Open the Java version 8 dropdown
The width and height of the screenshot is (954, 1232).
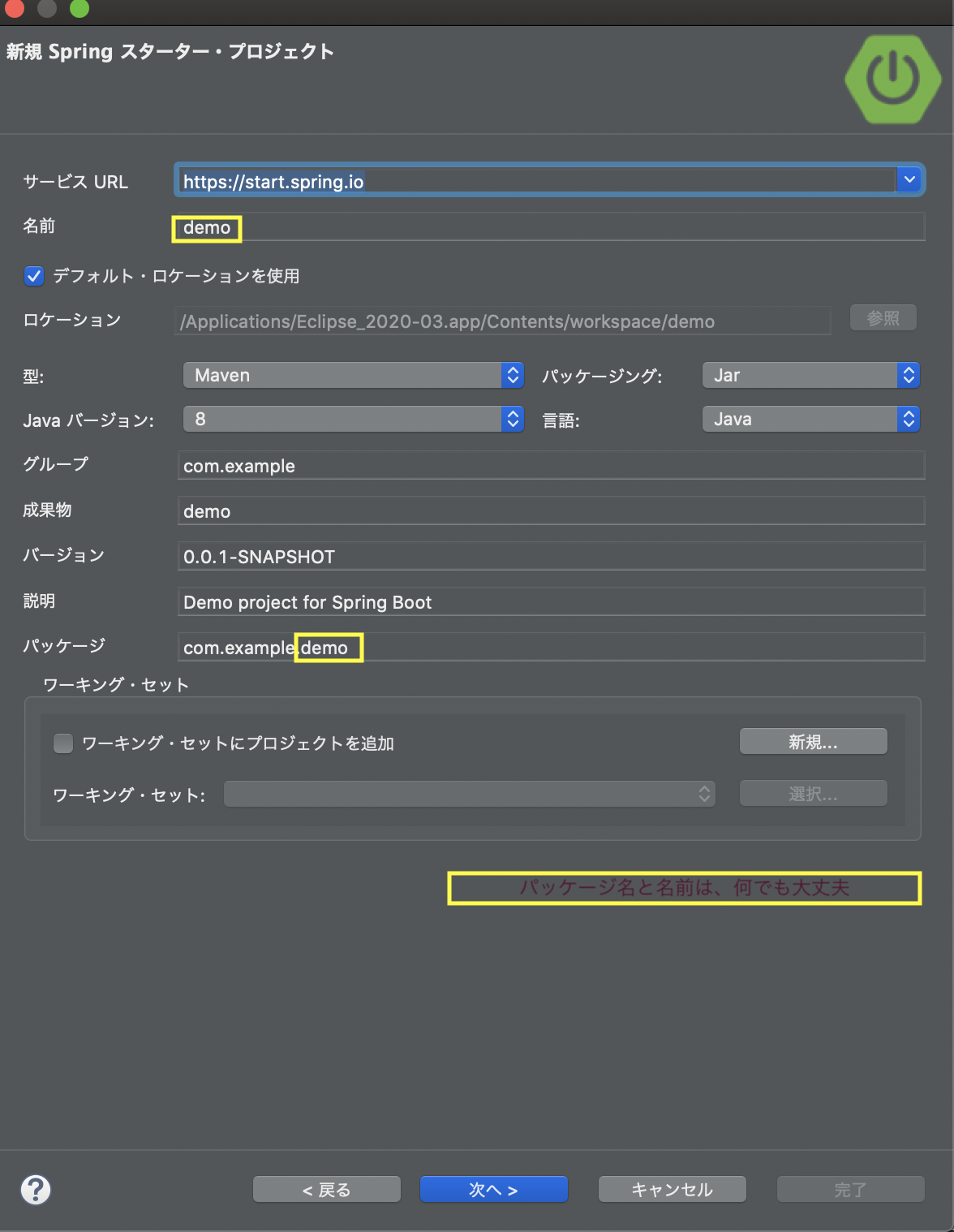354,419
